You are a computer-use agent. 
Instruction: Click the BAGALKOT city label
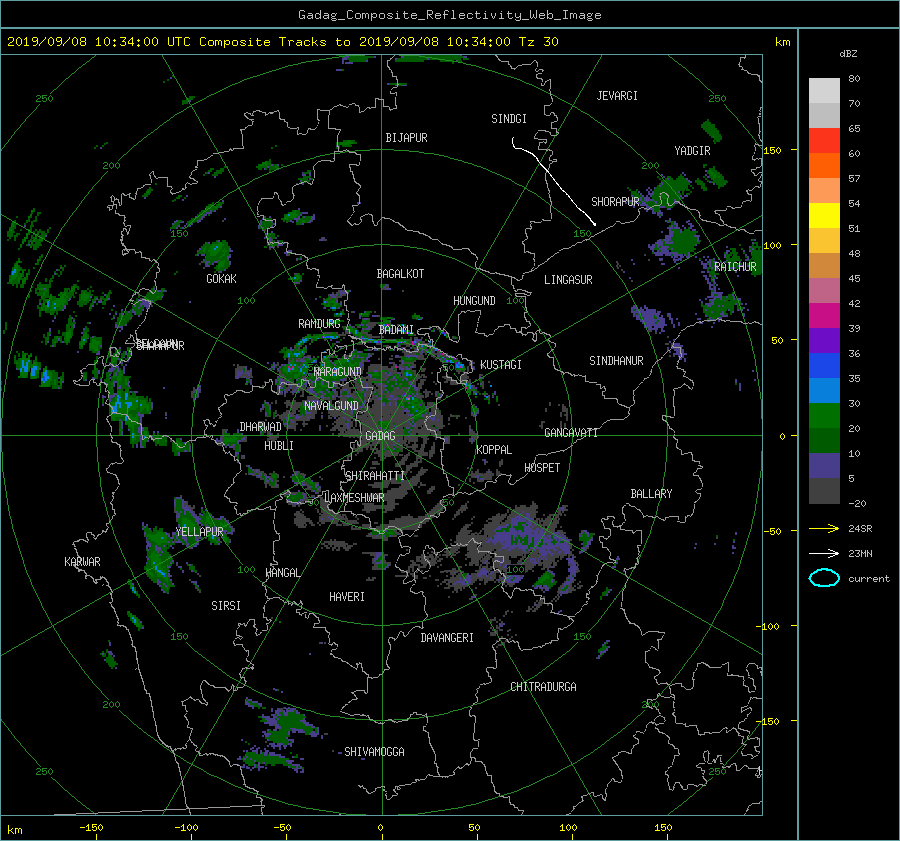[x=400, y=274]
